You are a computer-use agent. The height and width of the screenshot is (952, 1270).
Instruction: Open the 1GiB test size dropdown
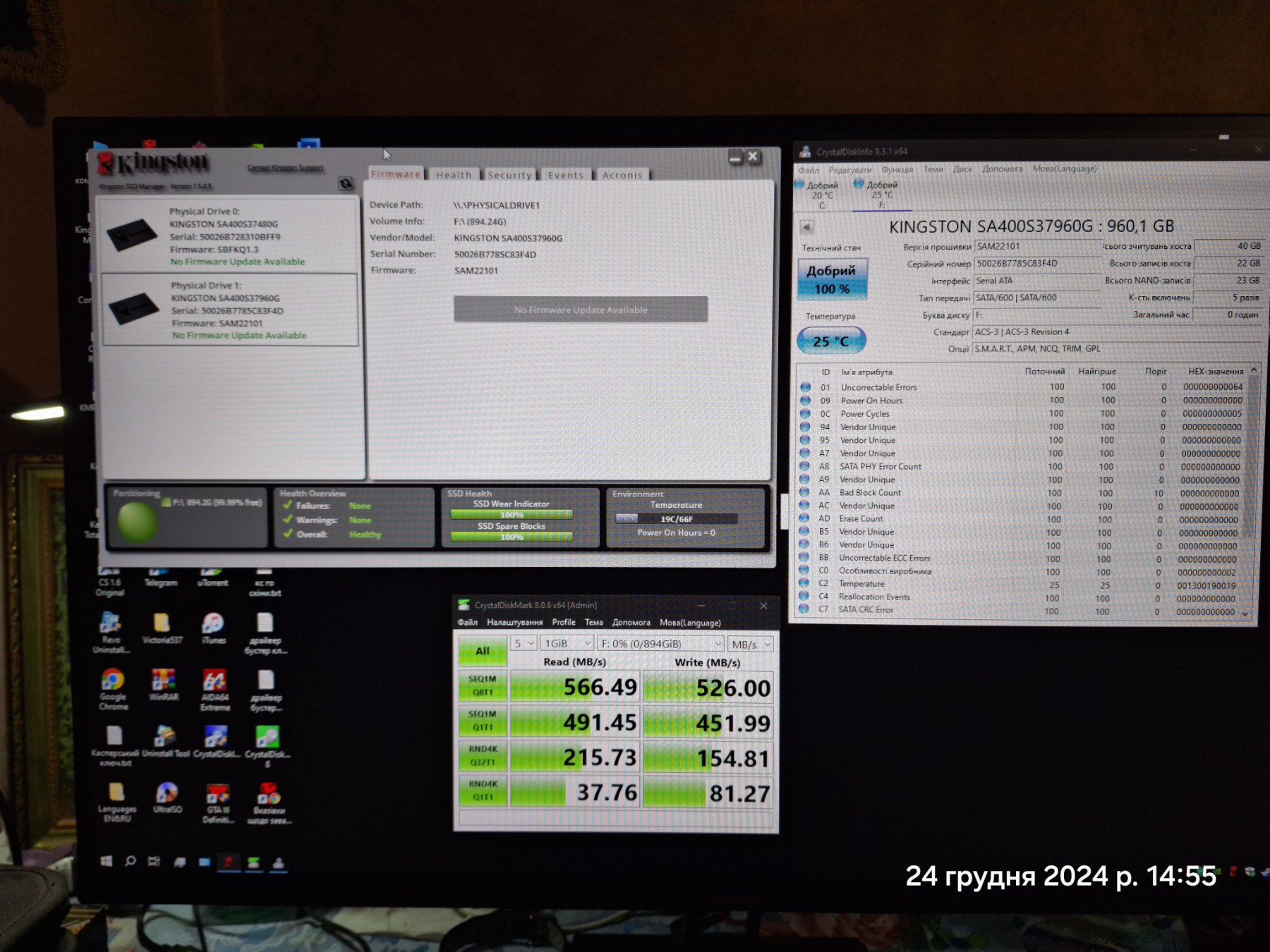click(x=568, y=643)
